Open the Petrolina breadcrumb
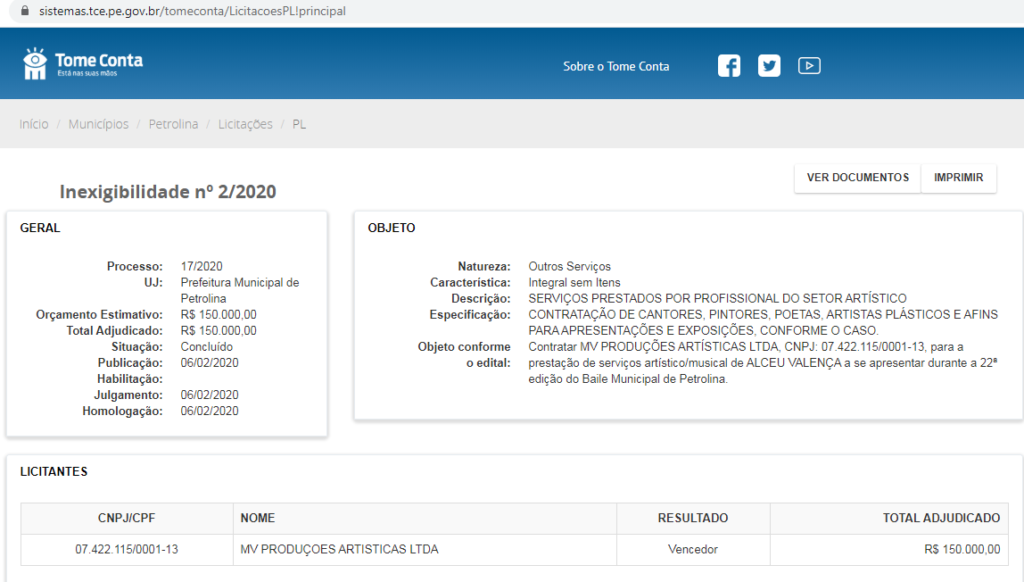The height and width of the screenshot is (582, 1024). pos(173,124)
